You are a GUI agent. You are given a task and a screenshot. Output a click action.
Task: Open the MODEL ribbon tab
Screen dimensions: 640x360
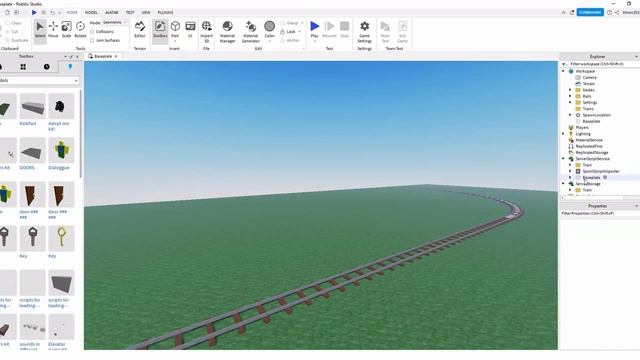point(91,13)
